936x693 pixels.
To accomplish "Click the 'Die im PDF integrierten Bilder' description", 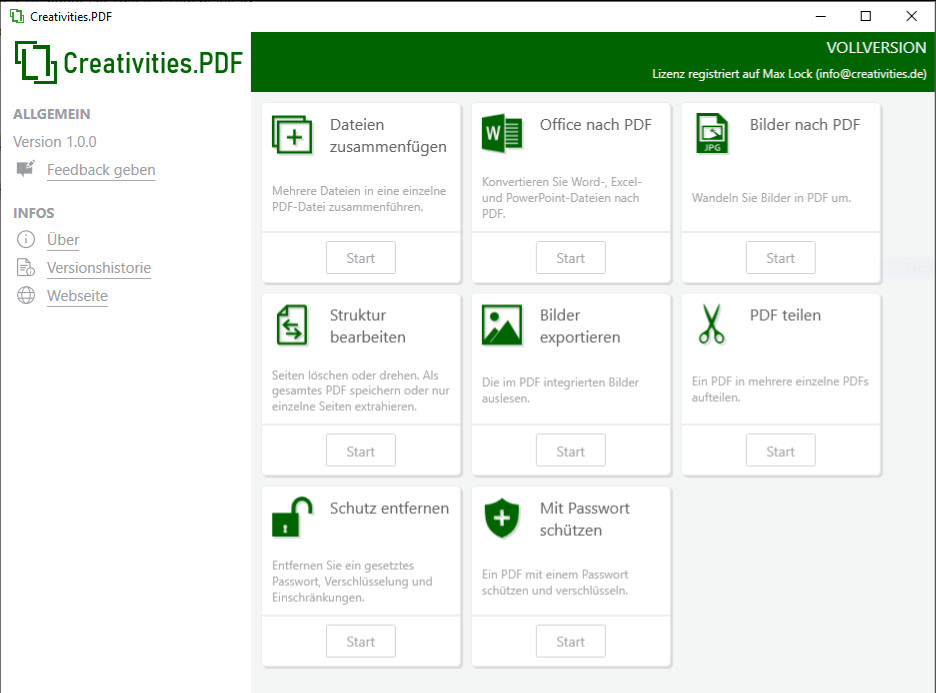I will [560, 390].
